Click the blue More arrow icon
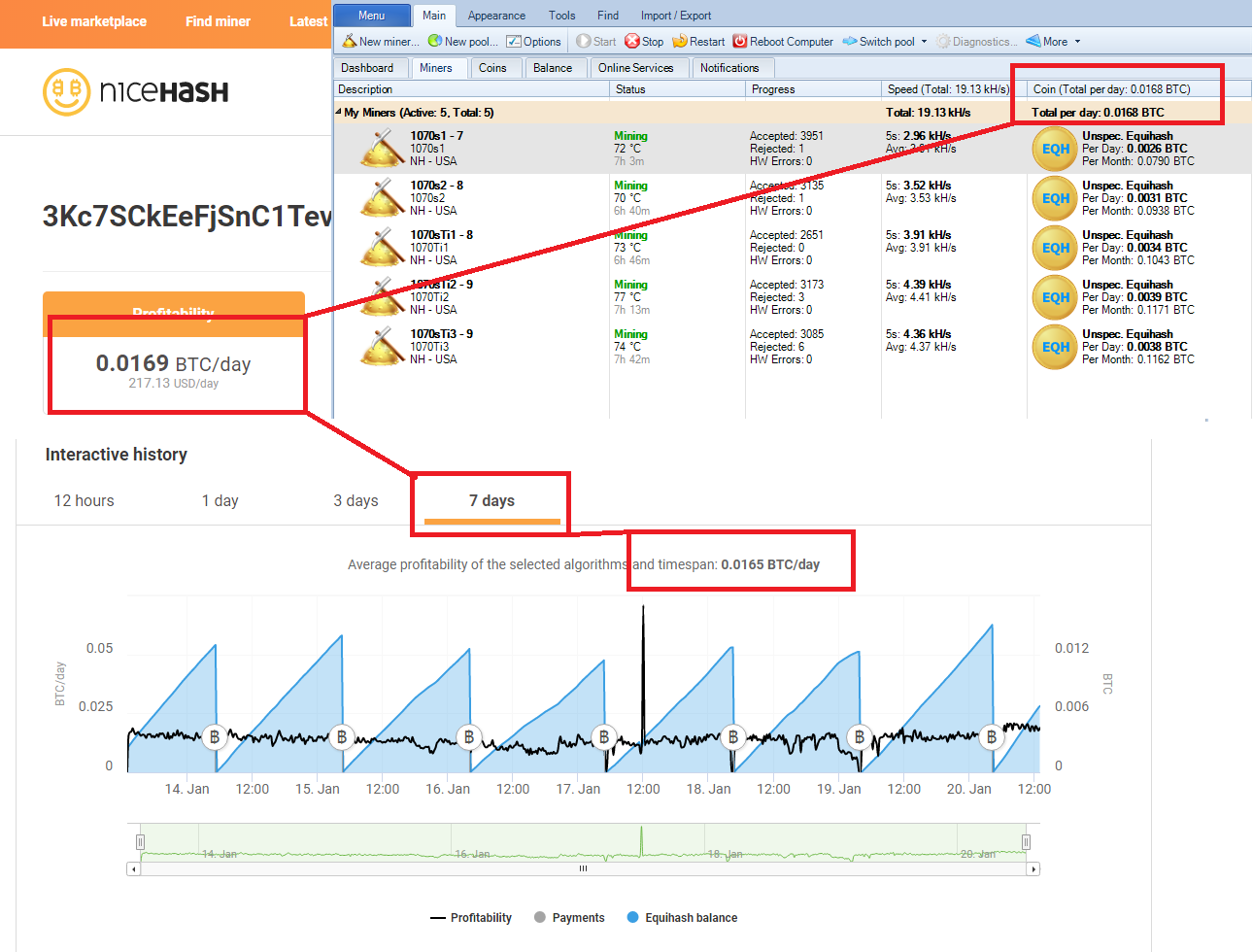1253x952 pixels. click(x=1033, y=42)
